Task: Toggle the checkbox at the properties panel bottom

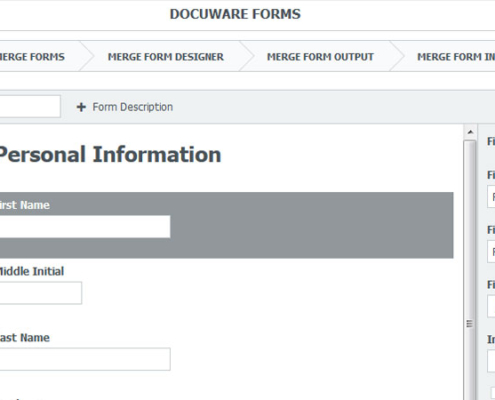Action: (x=493, y=393)
